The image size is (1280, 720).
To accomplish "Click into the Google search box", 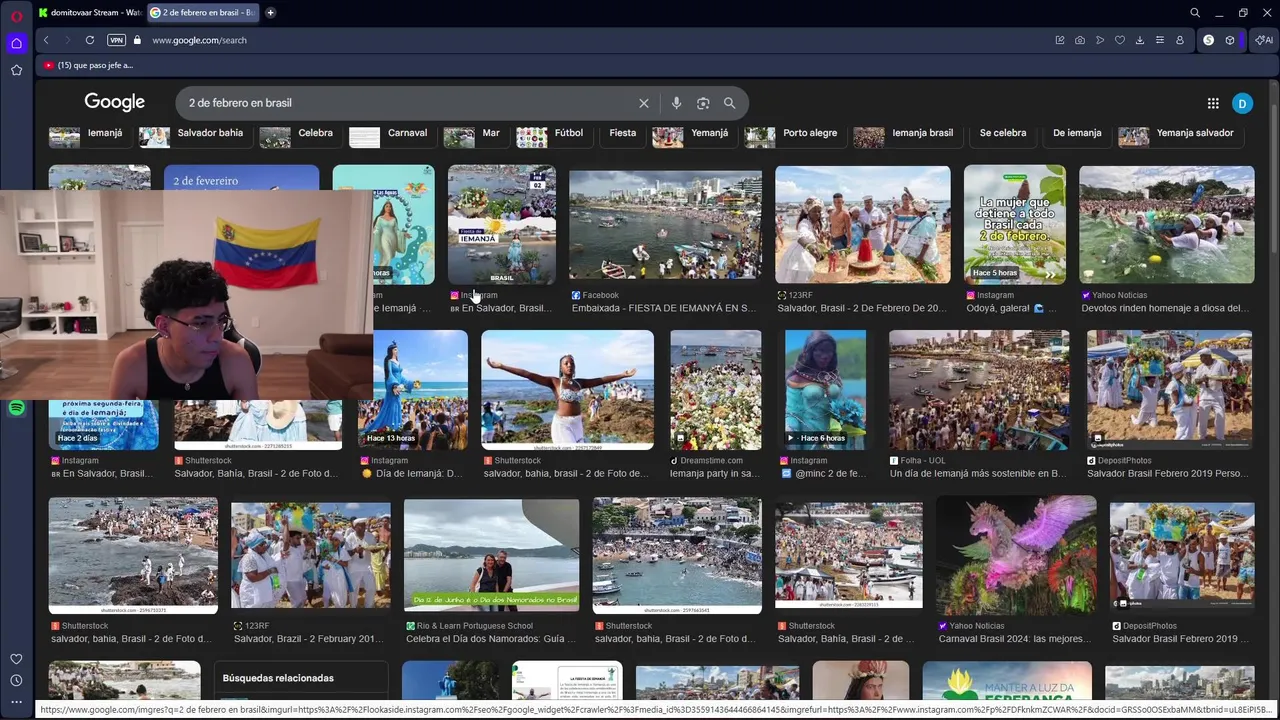I will tap(408, 103).
